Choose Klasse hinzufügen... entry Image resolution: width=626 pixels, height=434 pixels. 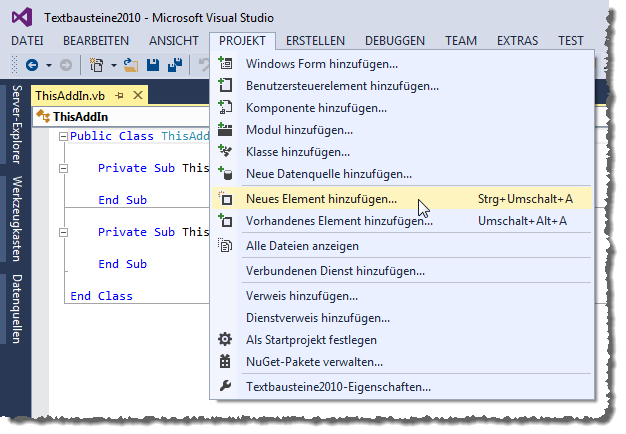click(402, 152)
